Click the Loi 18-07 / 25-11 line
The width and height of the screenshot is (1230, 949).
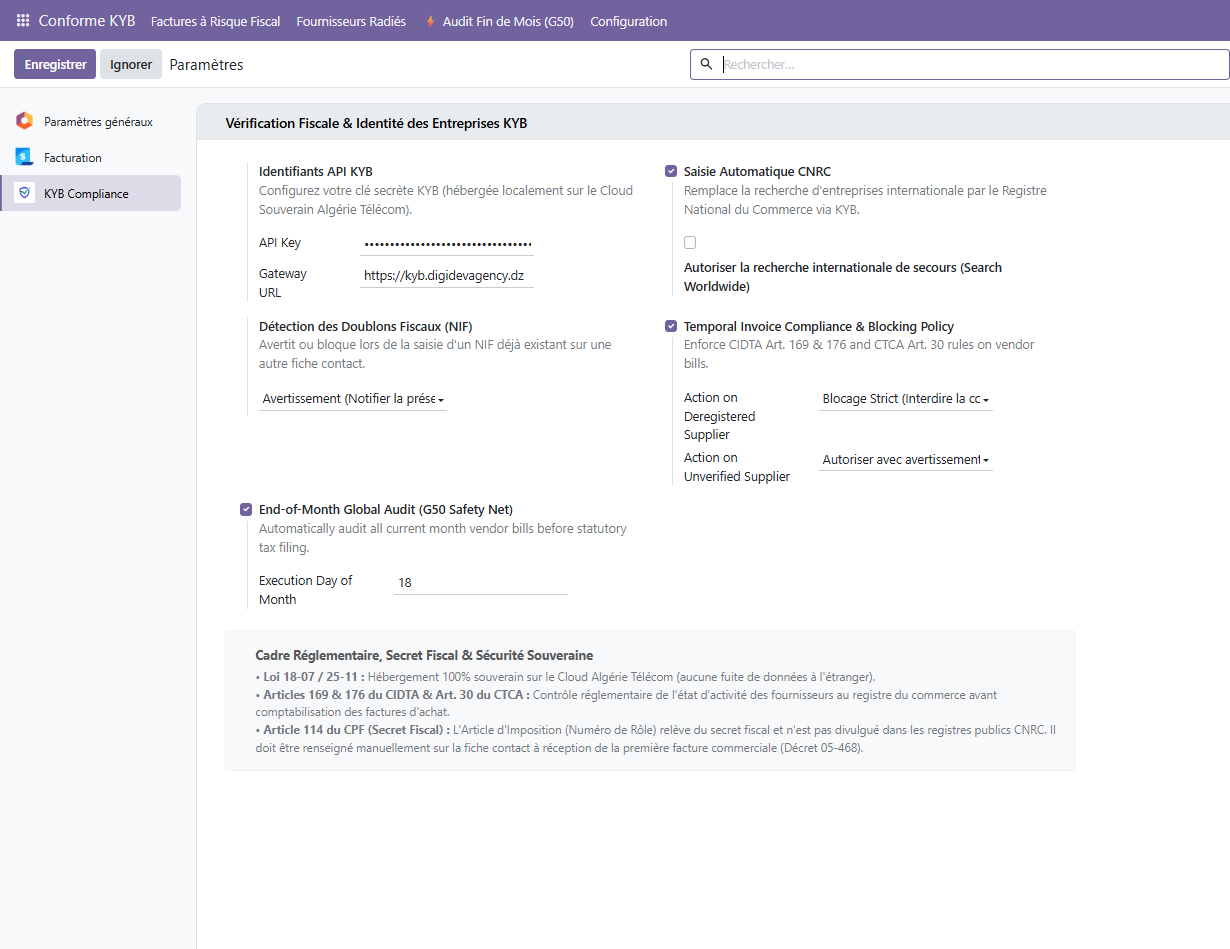coord(565,677)
